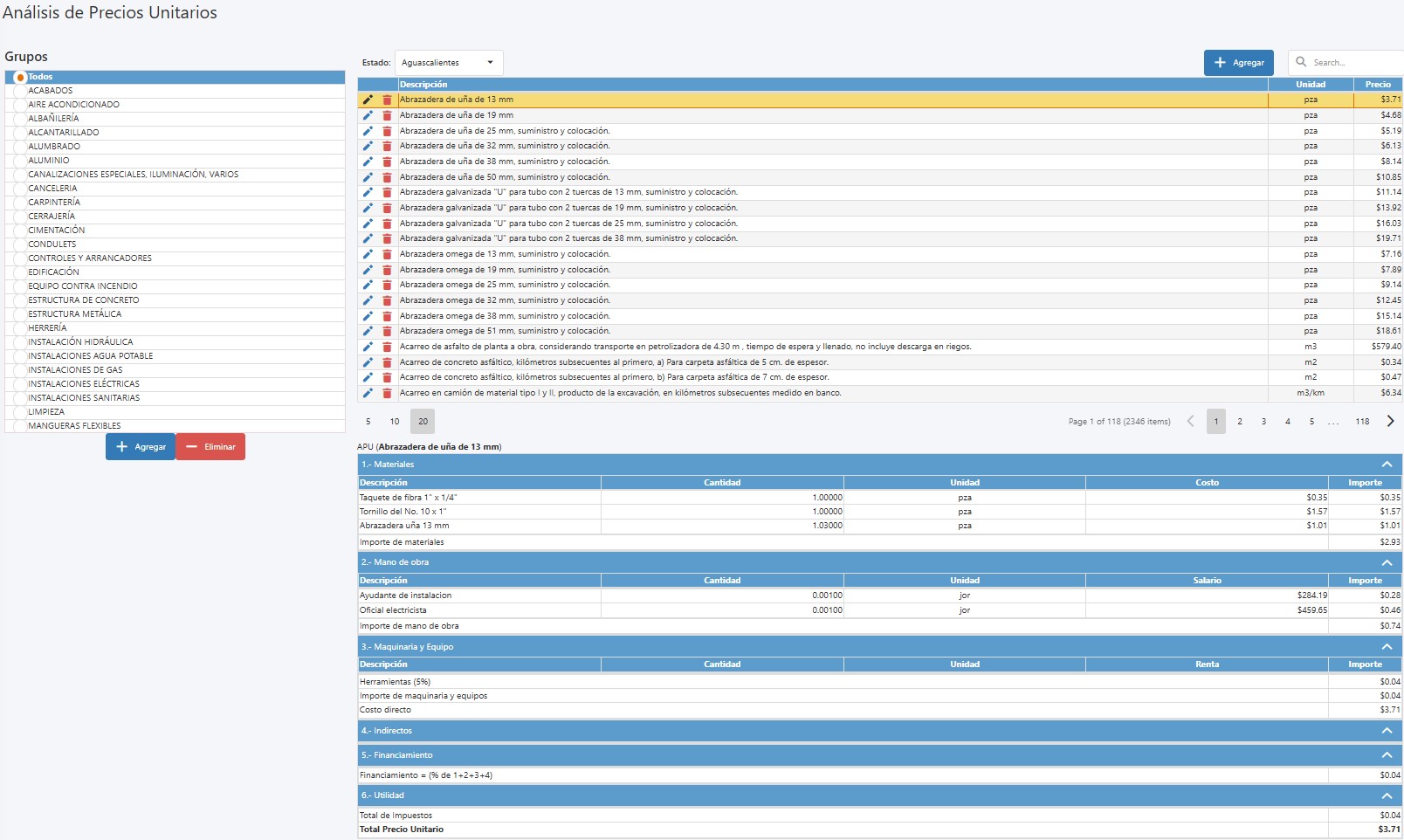Delete the Abrazadera de uña de 13 mm row
This screenshot has height=840, width=1404.
387,100
